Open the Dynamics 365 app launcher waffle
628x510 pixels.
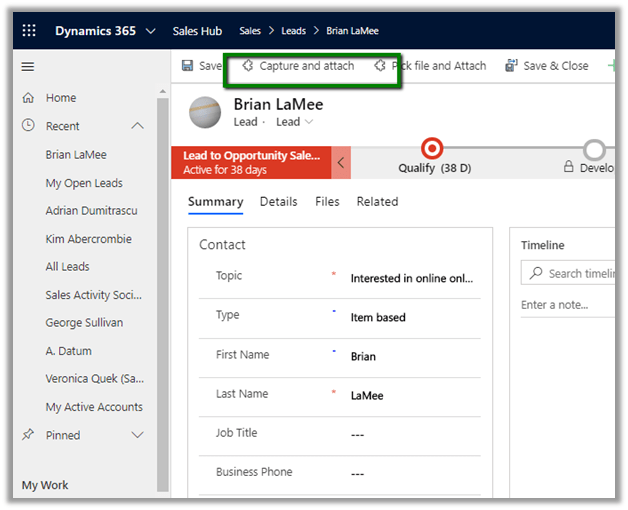tap(29, 31)
